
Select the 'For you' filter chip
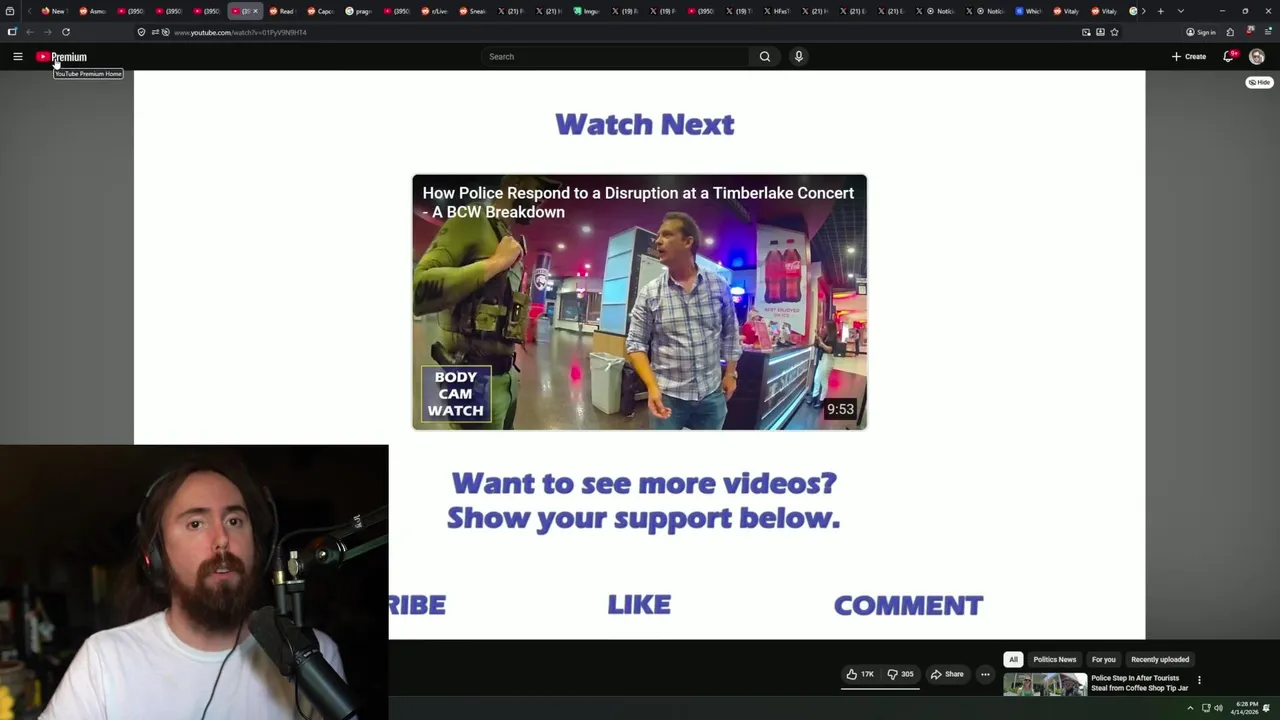[x=1103, y=659]
